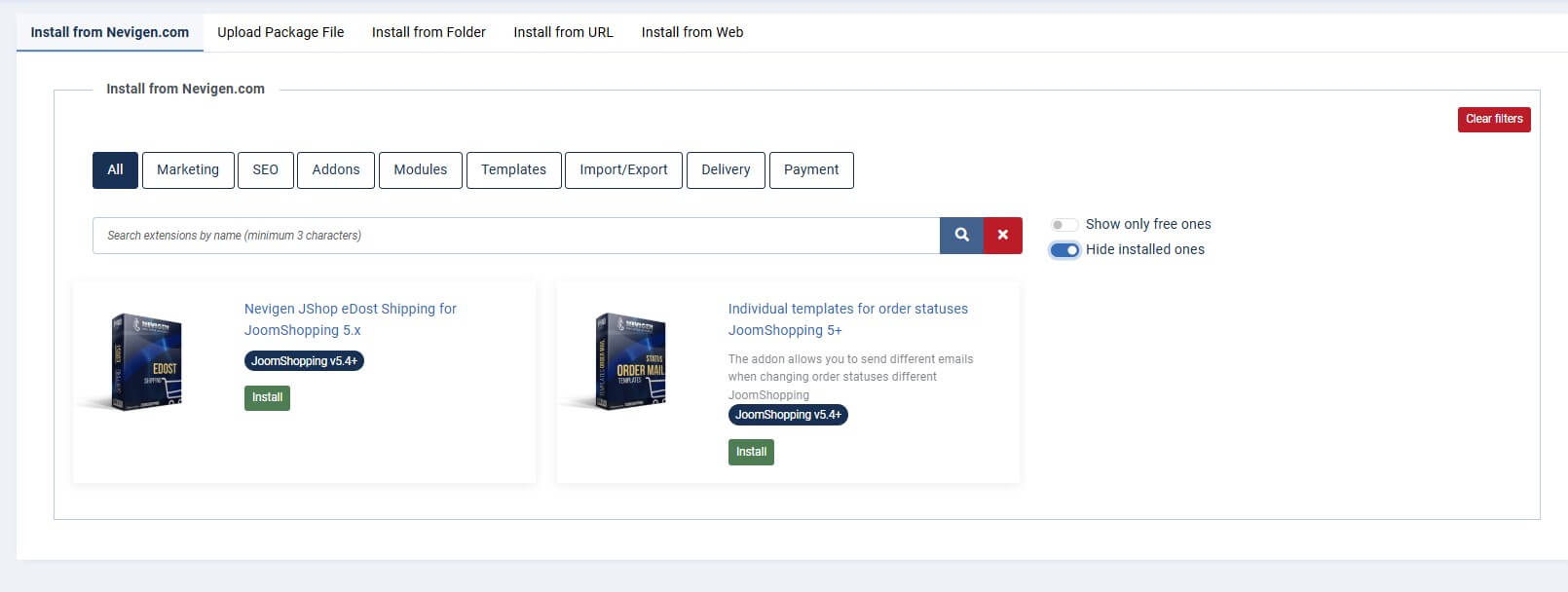Click the red X clear search button

point(1002,236)
